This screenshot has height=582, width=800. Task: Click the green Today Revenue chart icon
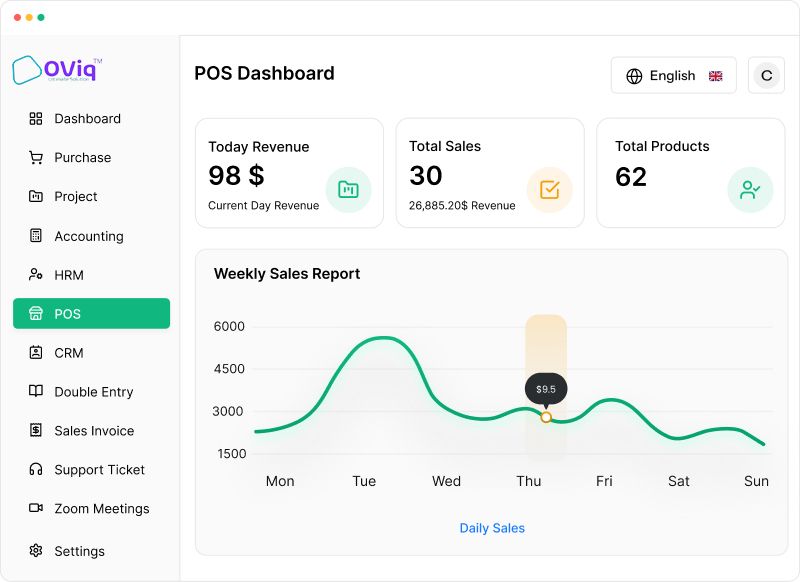pos(348,190)
